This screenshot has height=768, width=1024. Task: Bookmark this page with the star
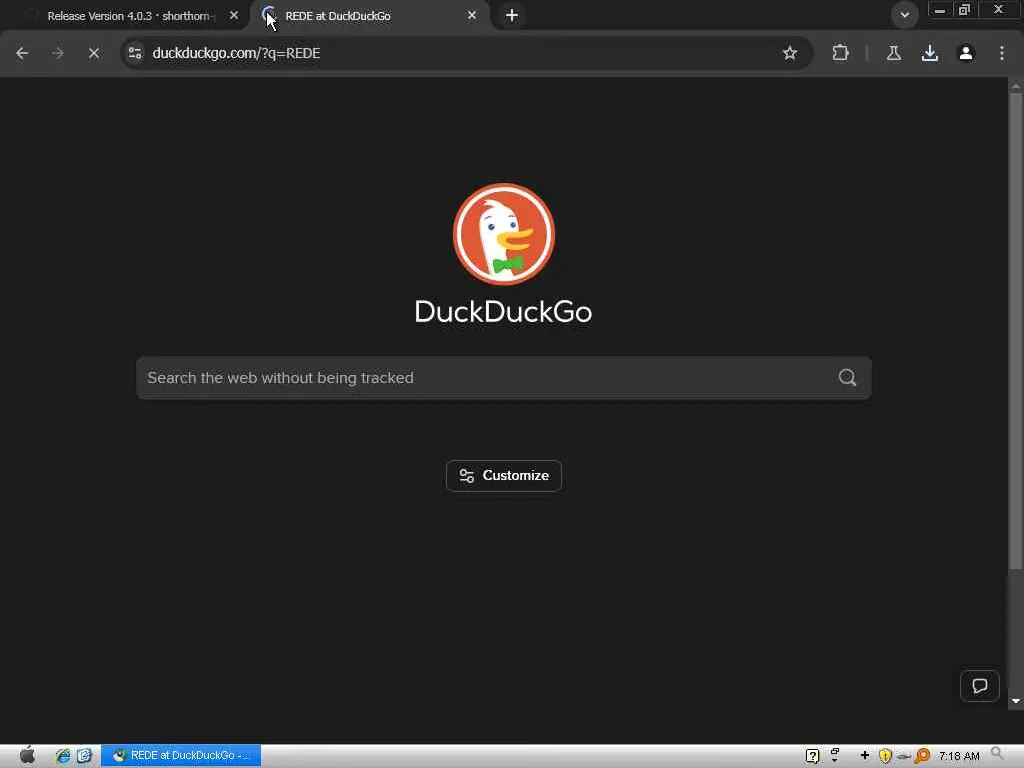[790, 53]
